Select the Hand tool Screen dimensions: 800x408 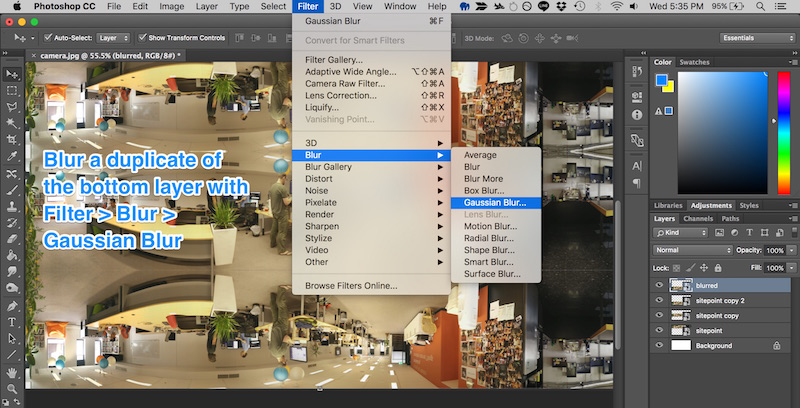[12, 371]
